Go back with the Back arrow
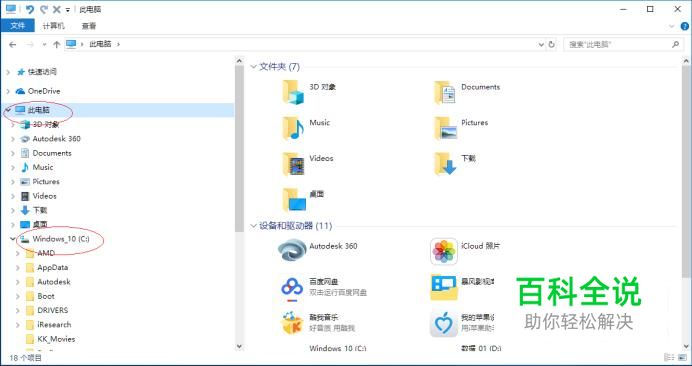The image size is (692, 366). [13, 44]
